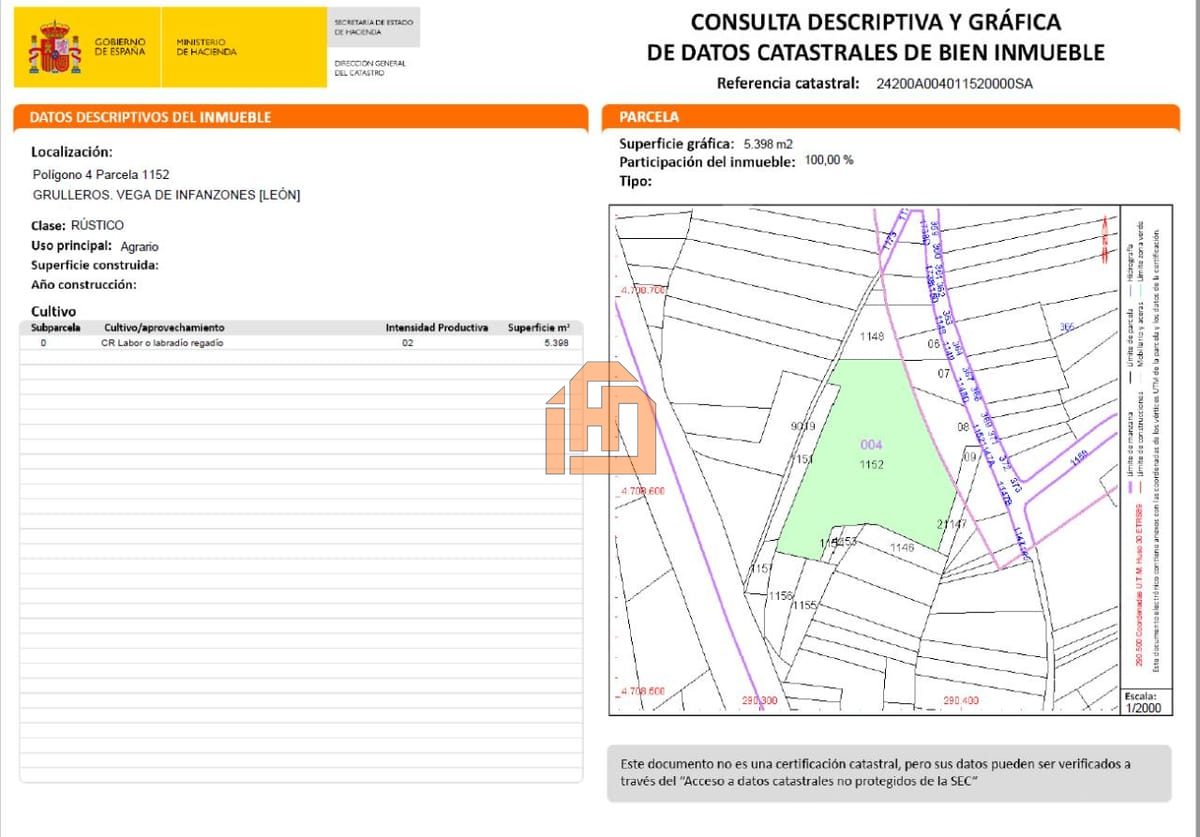Click the class value "RÚSTICO"
The height and width of the screenshot is (837, 1200).
pyautogui.click(x=97, y=225)
